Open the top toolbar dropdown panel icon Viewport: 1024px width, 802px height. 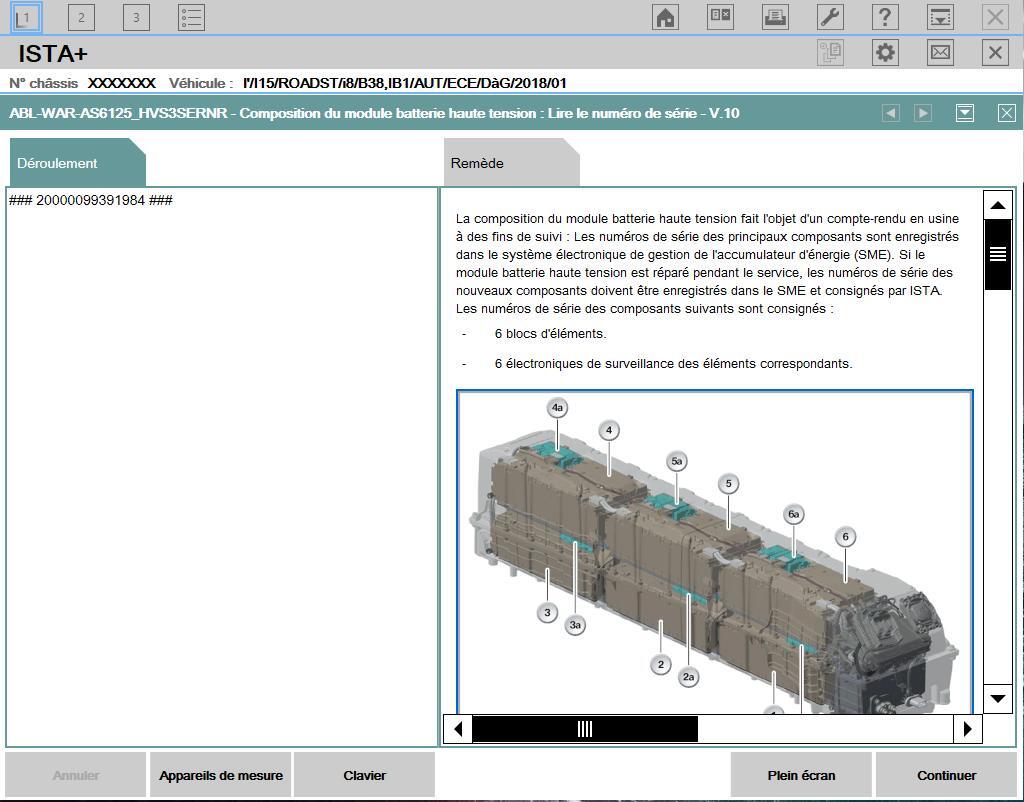(940, 17)
